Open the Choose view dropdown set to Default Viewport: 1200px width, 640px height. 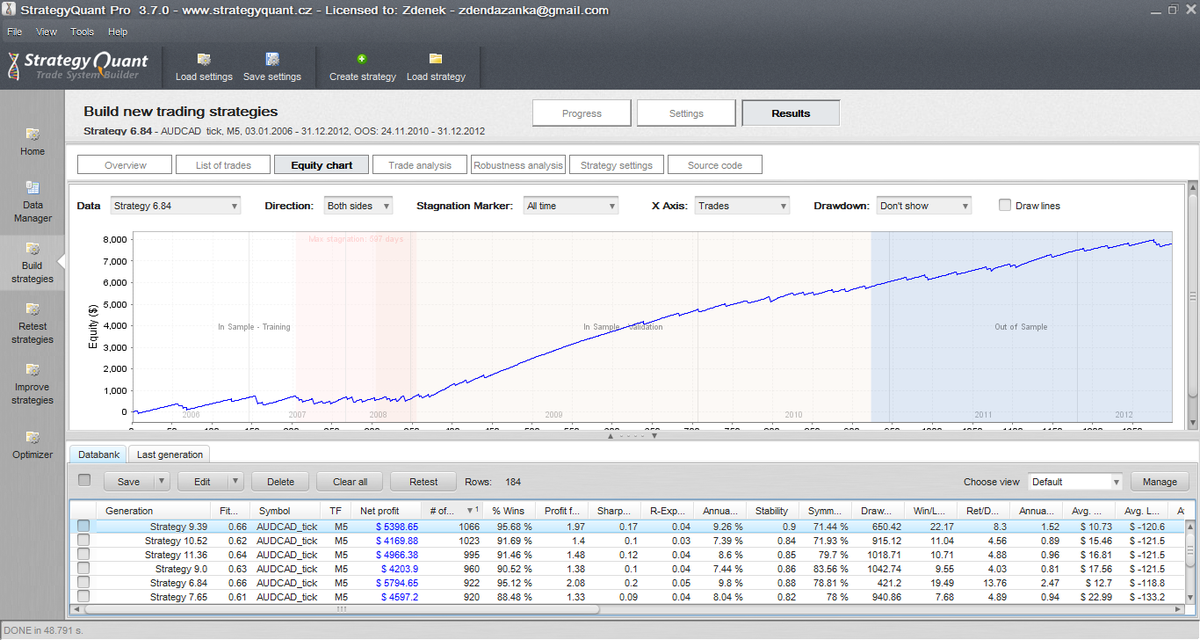(1076, 481)
